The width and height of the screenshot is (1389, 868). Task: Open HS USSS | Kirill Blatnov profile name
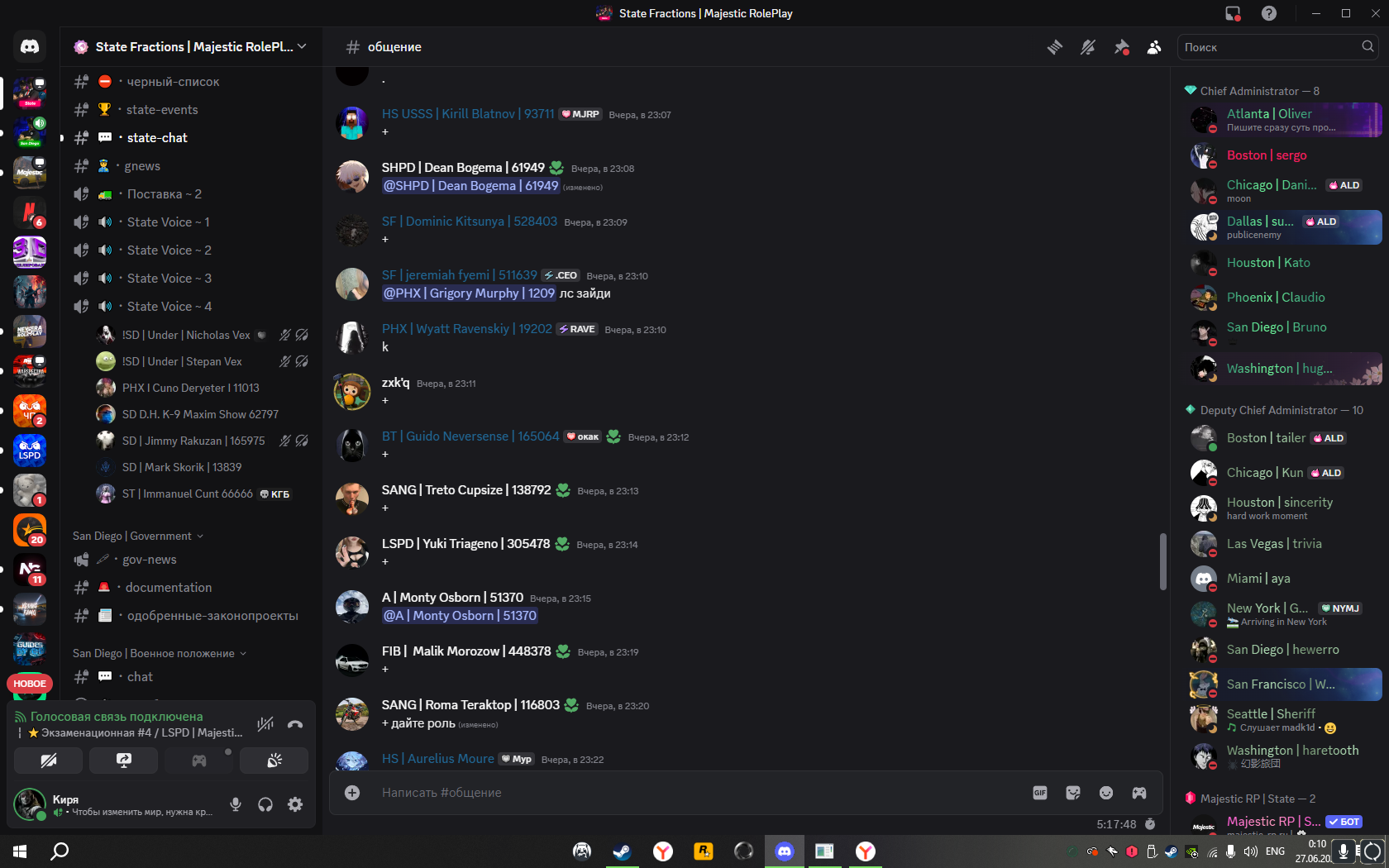(x=468, y=114)
